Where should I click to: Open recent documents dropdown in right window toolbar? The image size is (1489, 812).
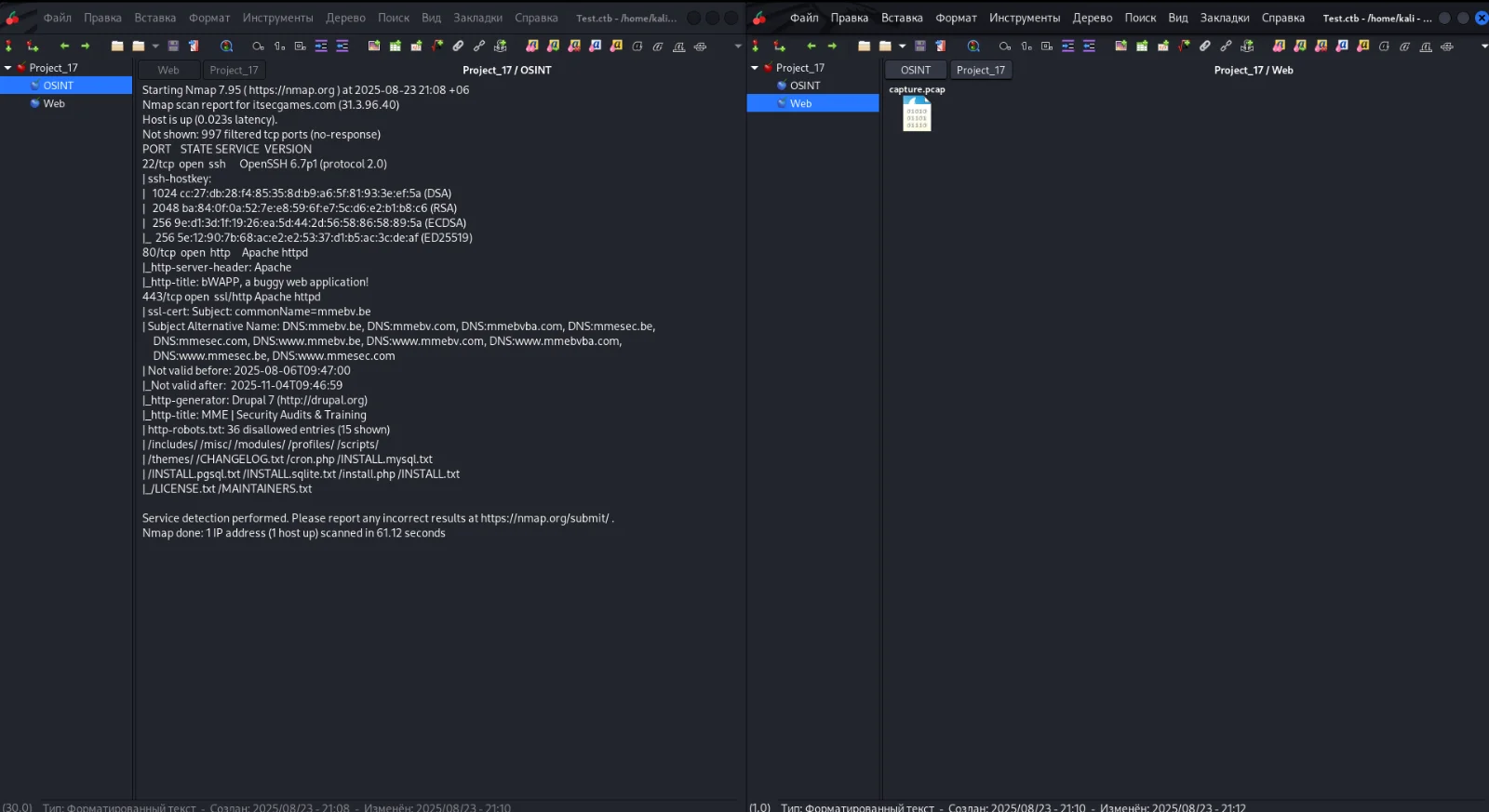902,46
